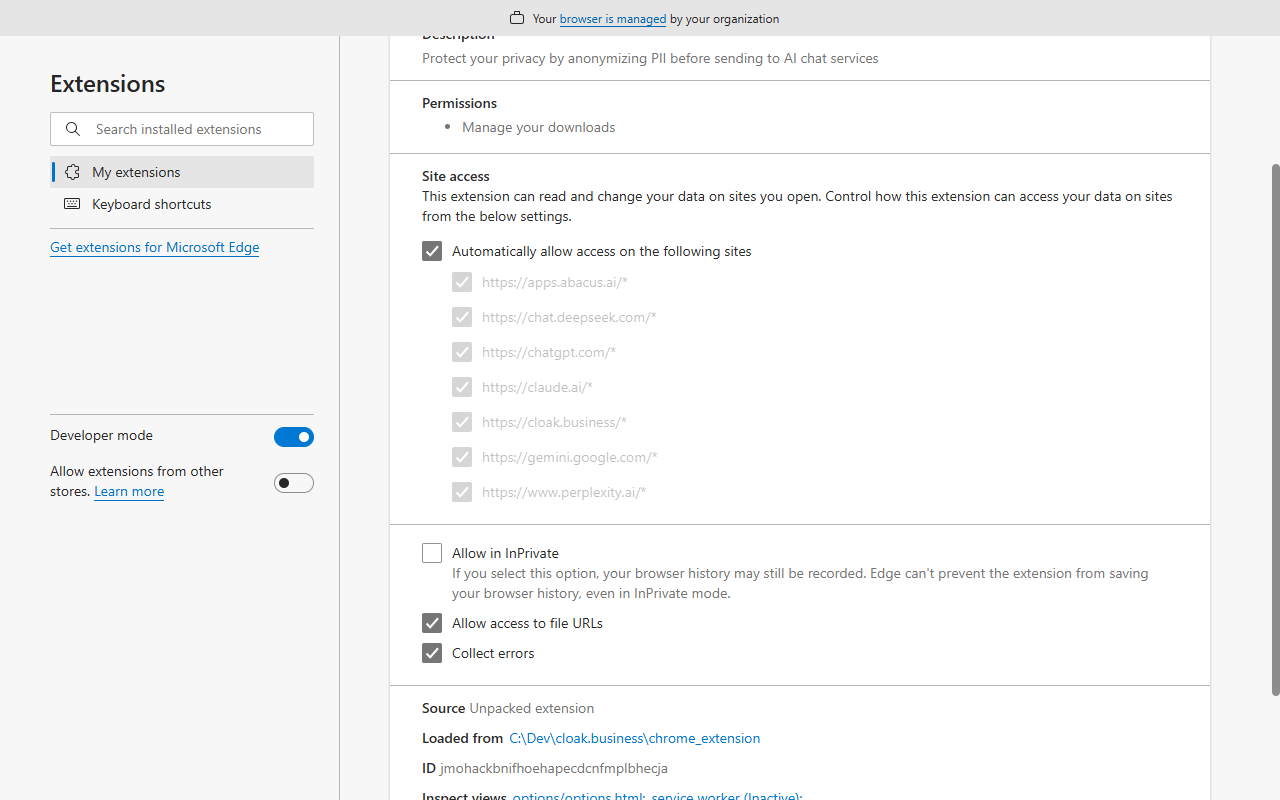Uncheck Automatically allow access on following sites

(432, 251)
